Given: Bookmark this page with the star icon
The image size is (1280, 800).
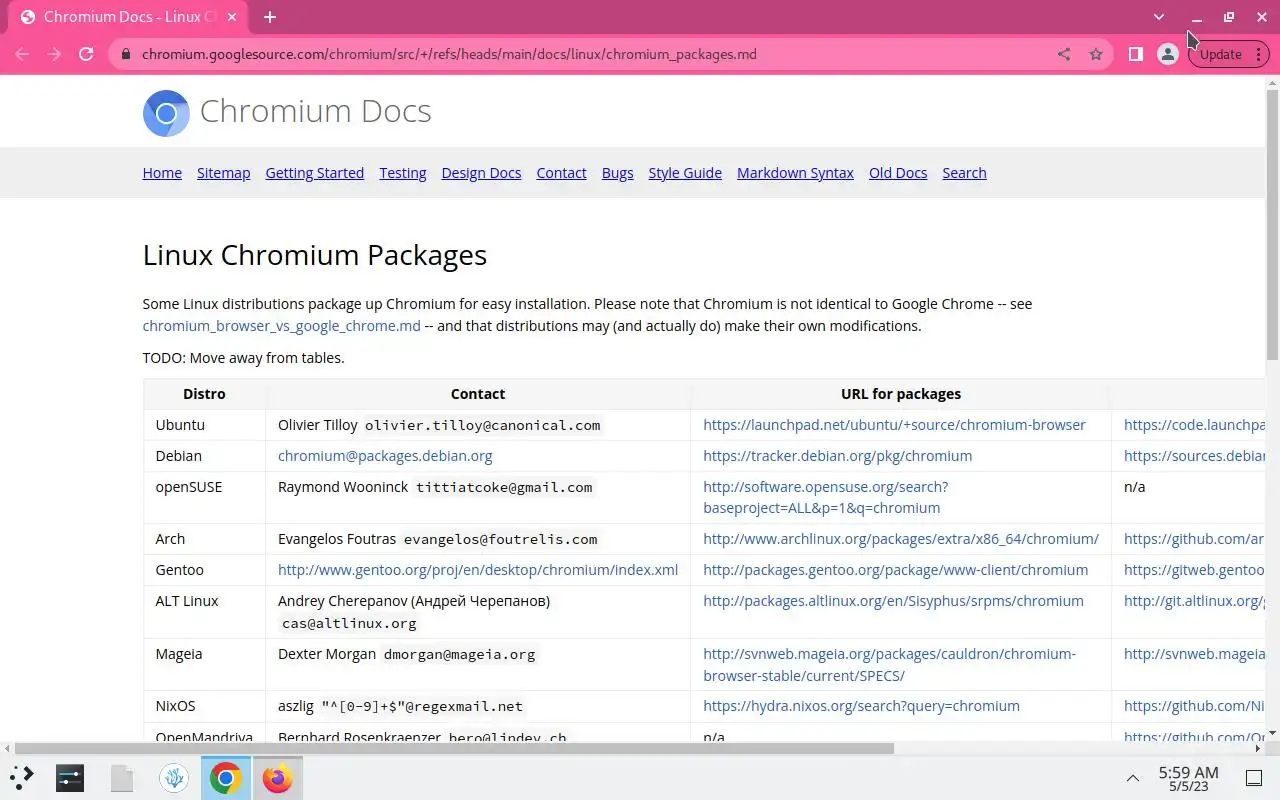Looking at the screenshot, I should click(1096, 54).
